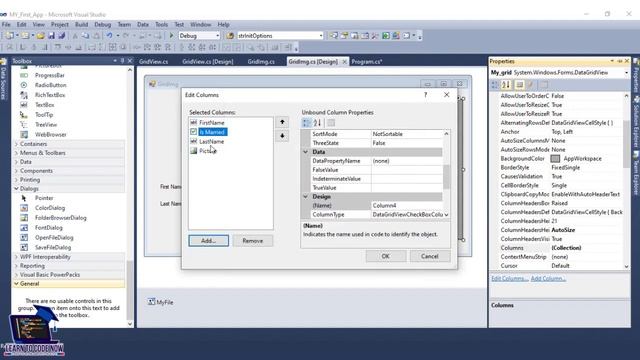Click the (Name) Column4 value field

click(x=407, y=206)
